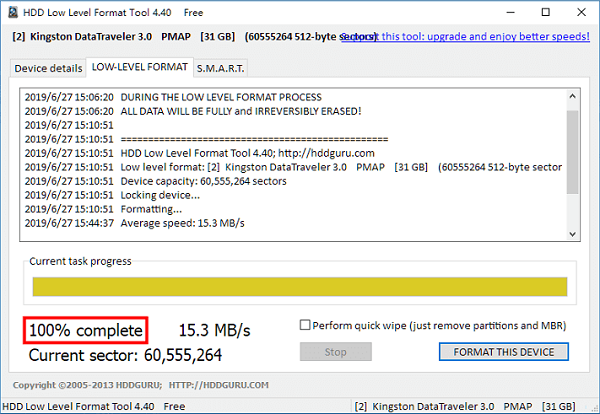This screenshot has width=600, height=414.
Task: Click status bar Kingston DataTraveler 3.0 entry
Action: [465, 406]
